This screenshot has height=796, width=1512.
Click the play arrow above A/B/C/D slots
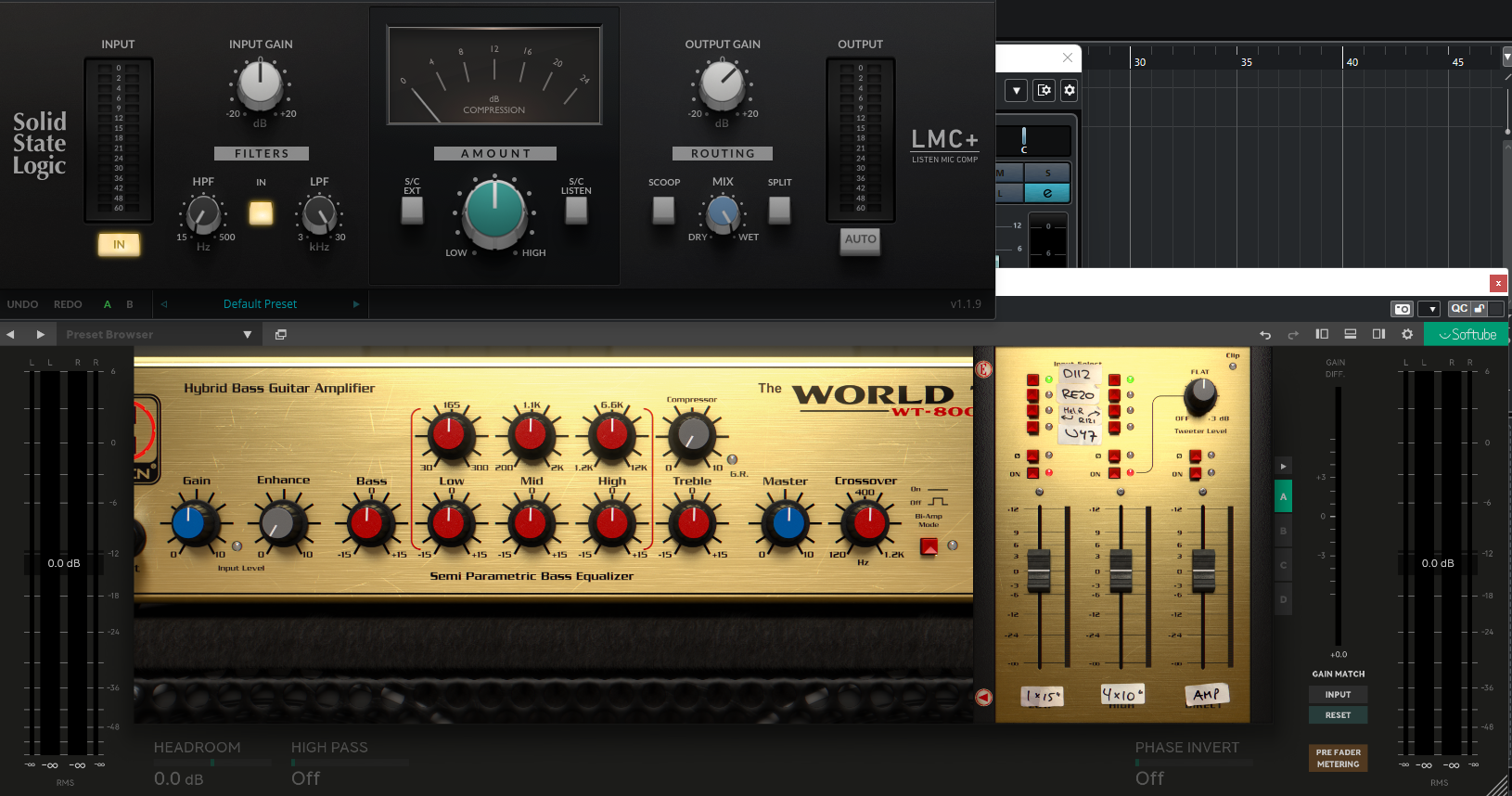pos(1284,466)
